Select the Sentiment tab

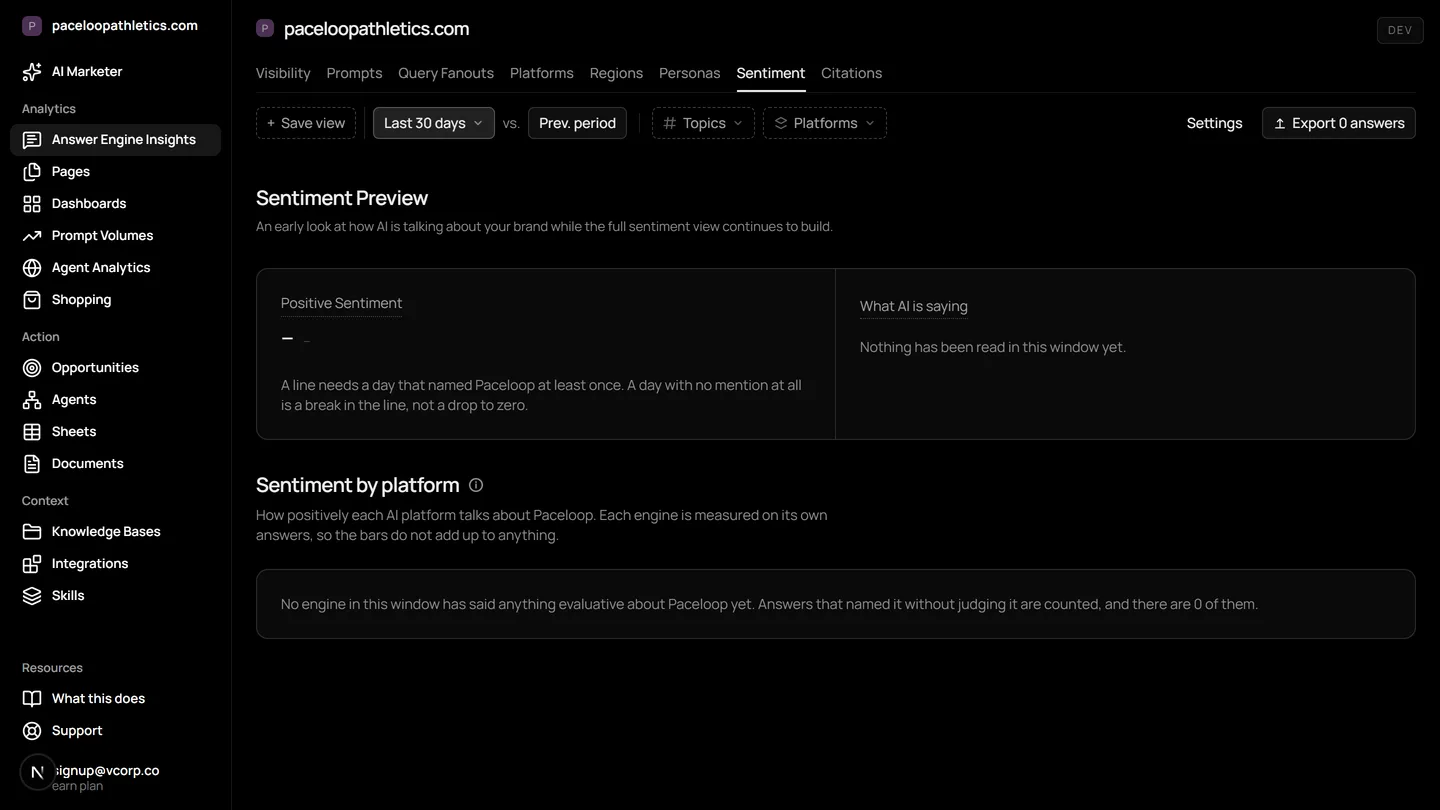771,73
